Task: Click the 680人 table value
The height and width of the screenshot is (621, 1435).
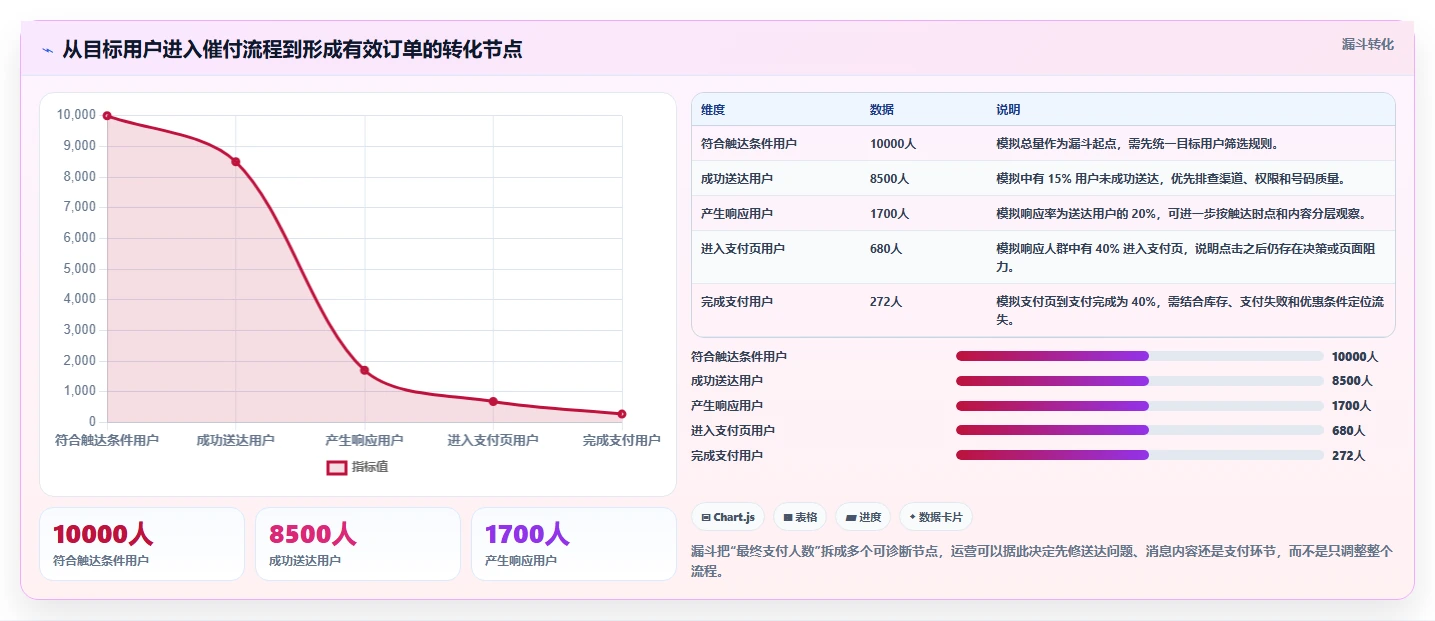Action: coord(886,248)
